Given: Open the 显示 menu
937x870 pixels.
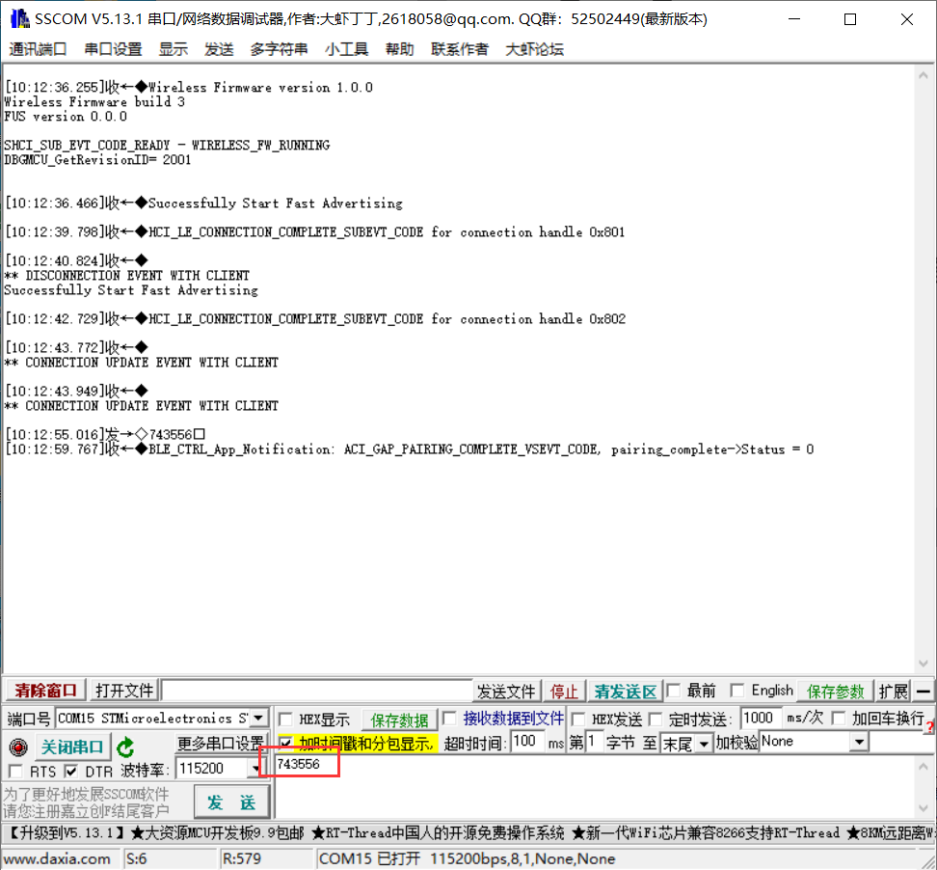Looking at the screenshot, I should (173, 49).
